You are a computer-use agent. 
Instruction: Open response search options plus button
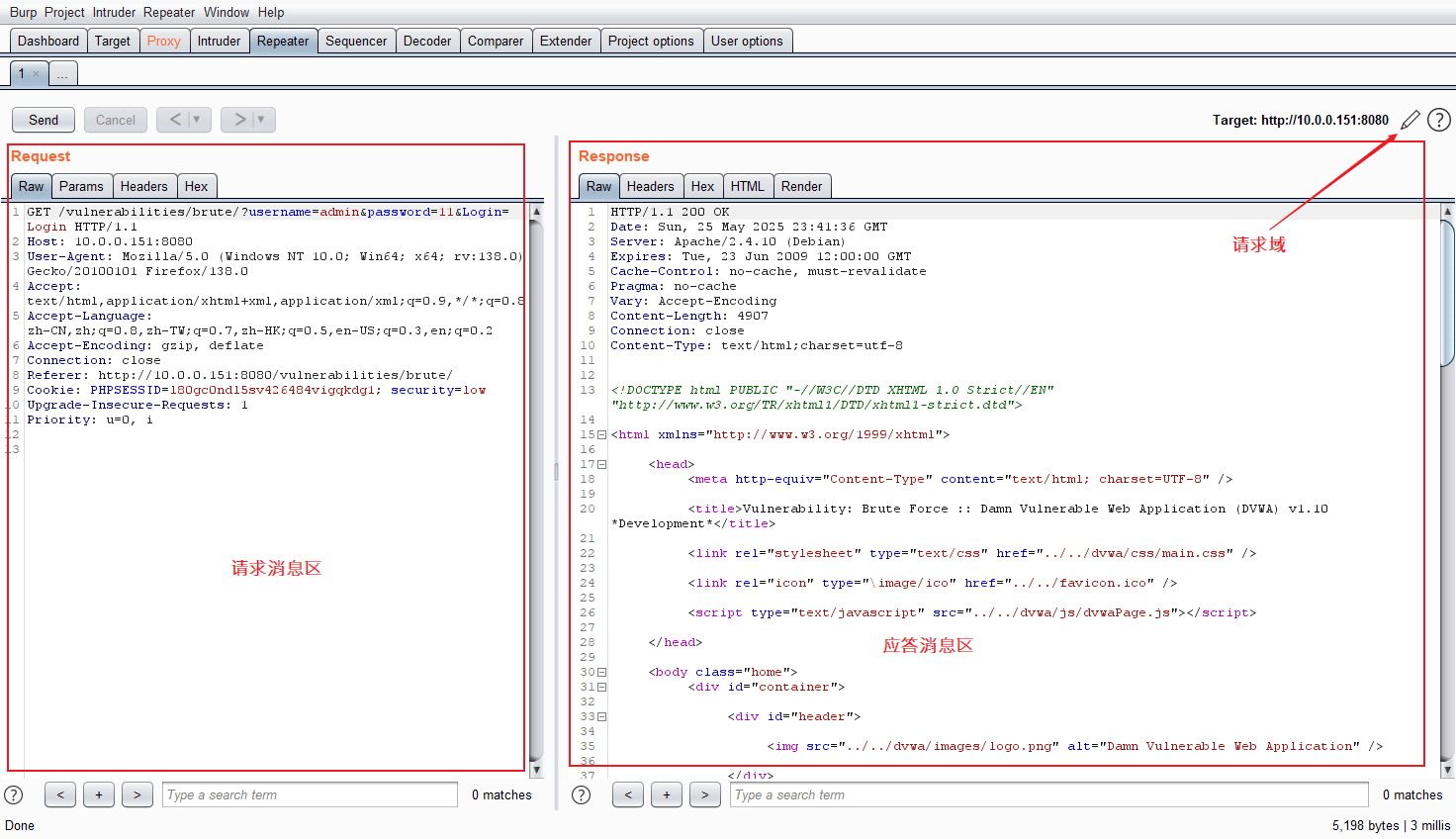(x=667, y=794)
